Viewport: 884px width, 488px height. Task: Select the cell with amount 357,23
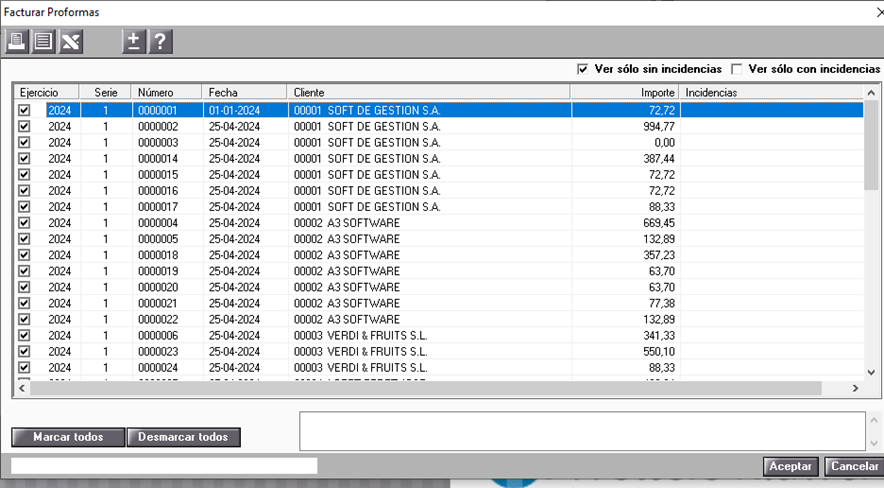pyautogui.click(x=625, y=255)
